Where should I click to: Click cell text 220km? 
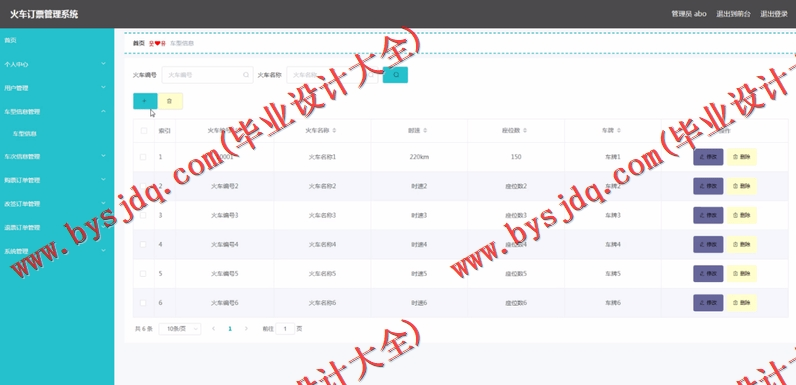pyautogui.click(x=419, y=157)
